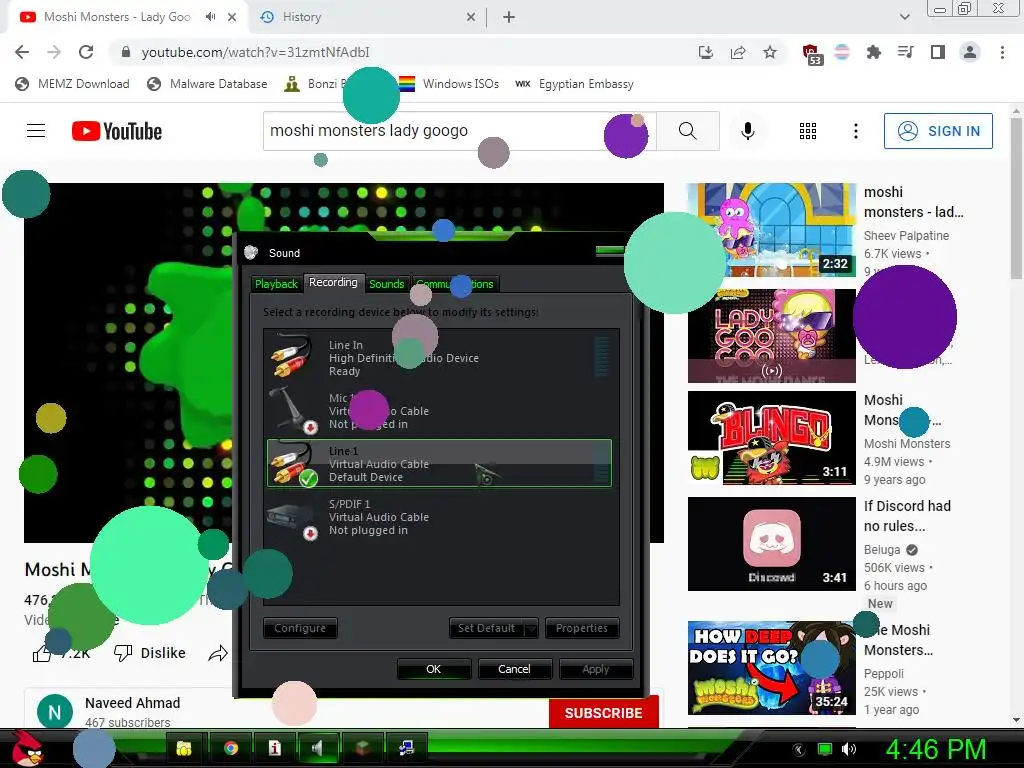Click the Apply button
This screenshot has width=1024, height=768.
(x=596, y=669)
